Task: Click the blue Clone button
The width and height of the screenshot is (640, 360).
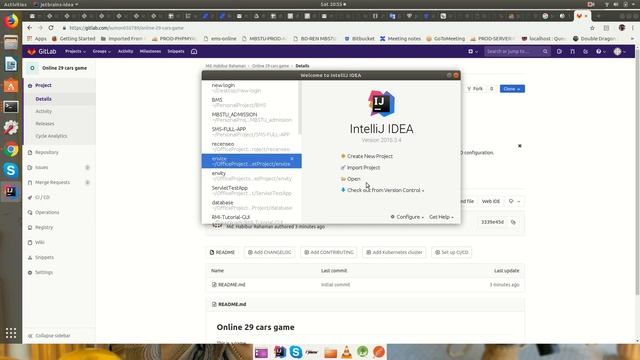Action: point(512,89)
